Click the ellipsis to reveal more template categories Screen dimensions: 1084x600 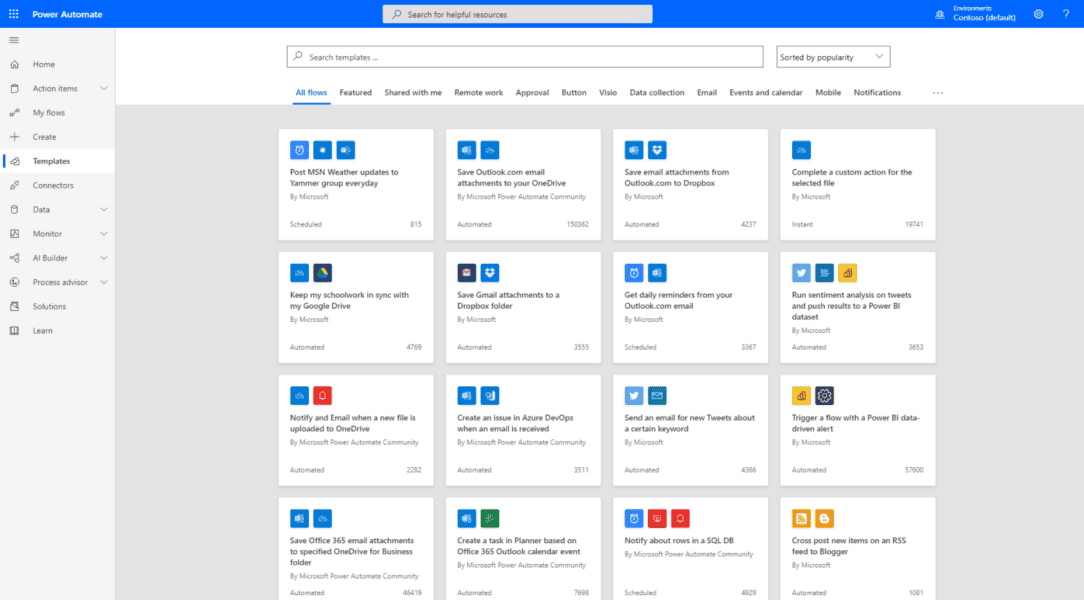[938, 92]
